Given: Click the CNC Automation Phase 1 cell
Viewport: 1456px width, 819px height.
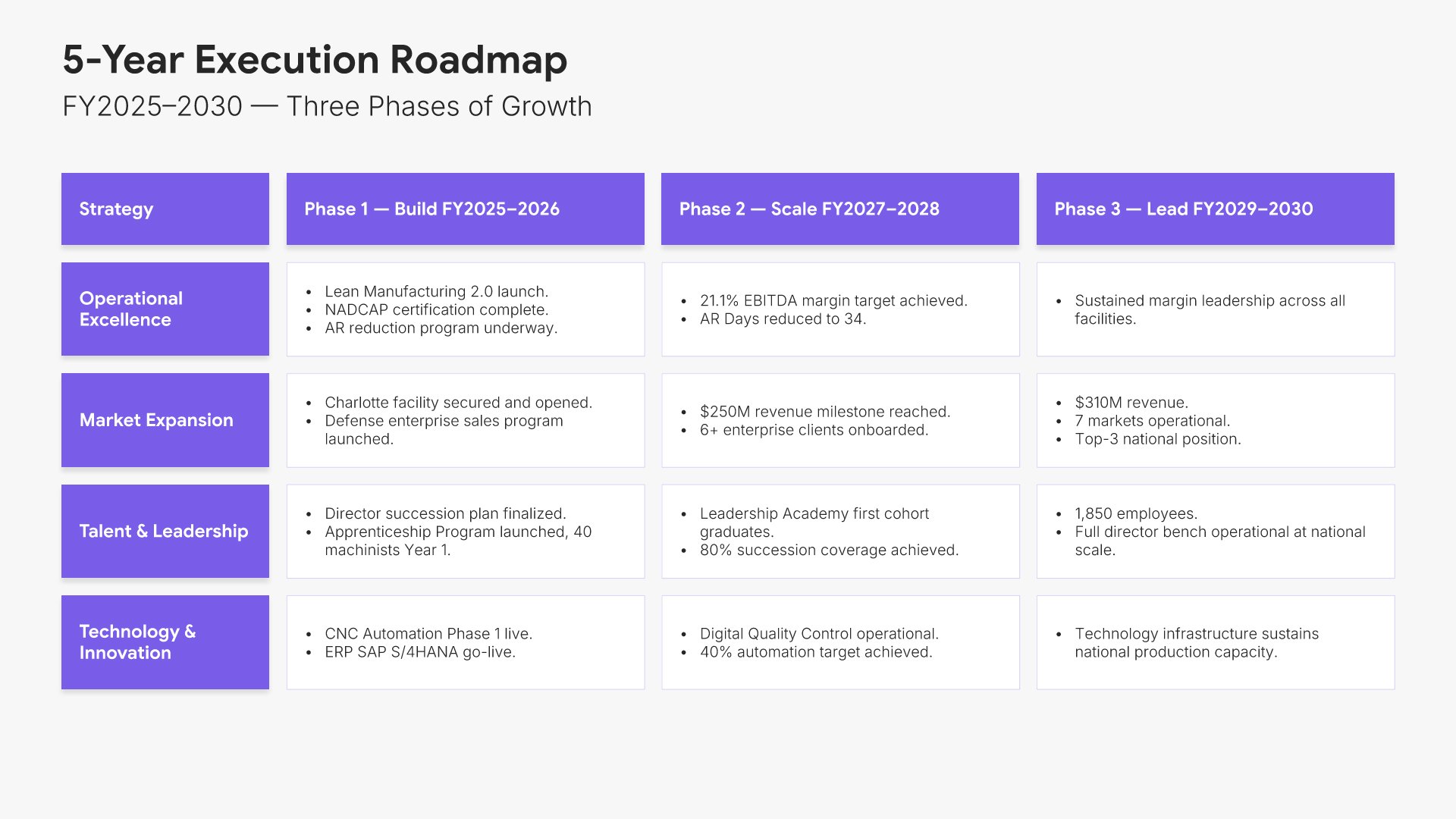Looking at the screenshot, I should (465, 642).
